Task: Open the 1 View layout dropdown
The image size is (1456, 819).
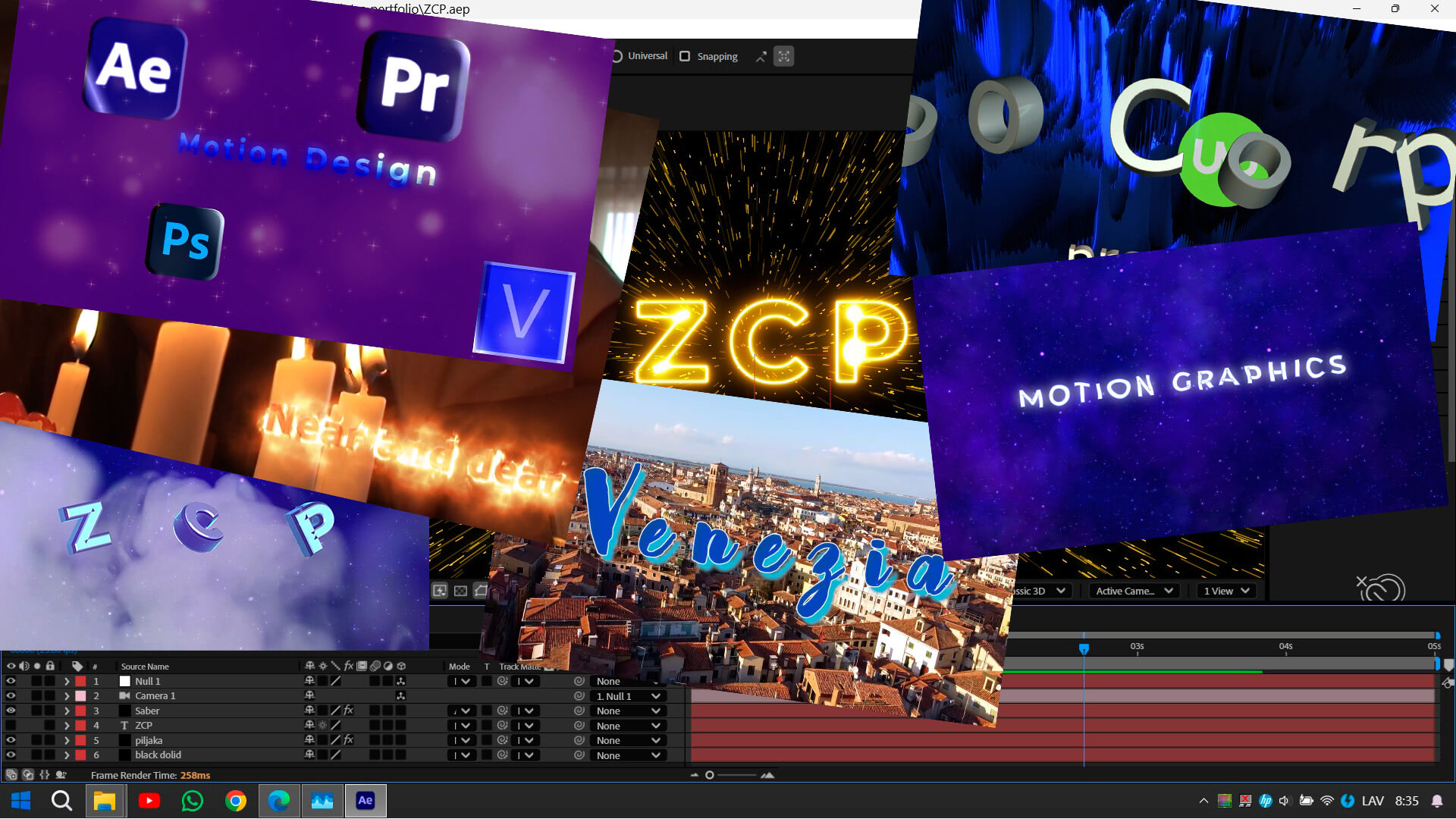Action: (1226, 591)
